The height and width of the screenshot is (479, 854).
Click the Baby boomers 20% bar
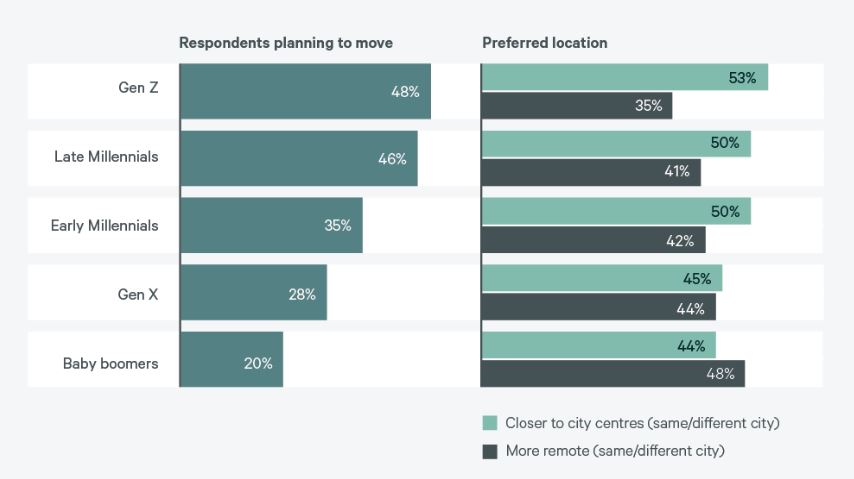click(231, 360)
